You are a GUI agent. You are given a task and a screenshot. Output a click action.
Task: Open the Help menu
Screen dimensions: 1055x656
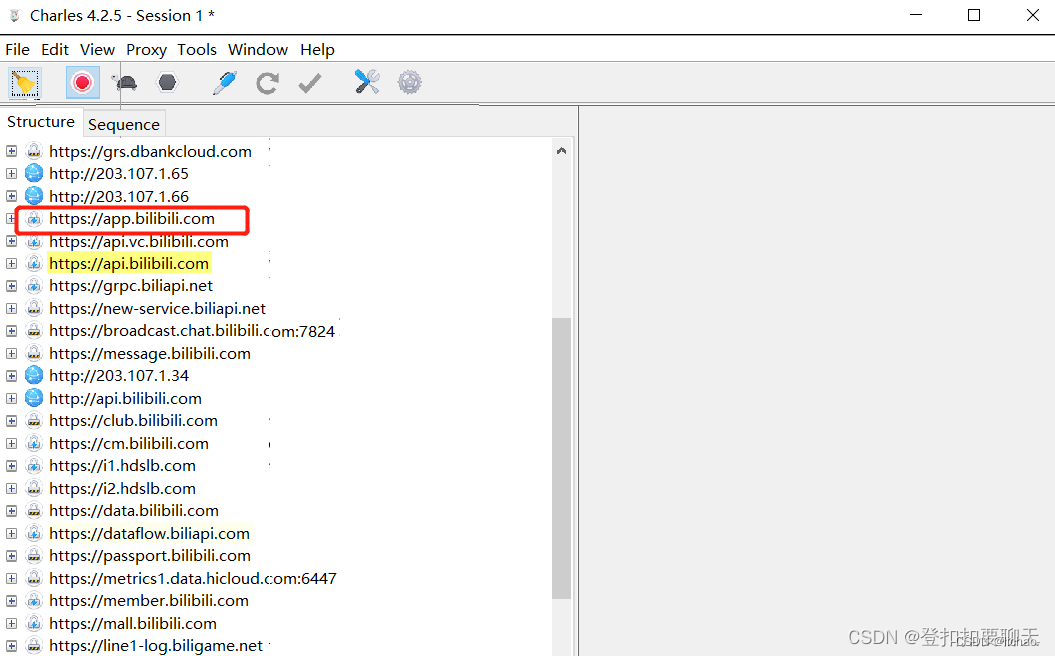317,50
